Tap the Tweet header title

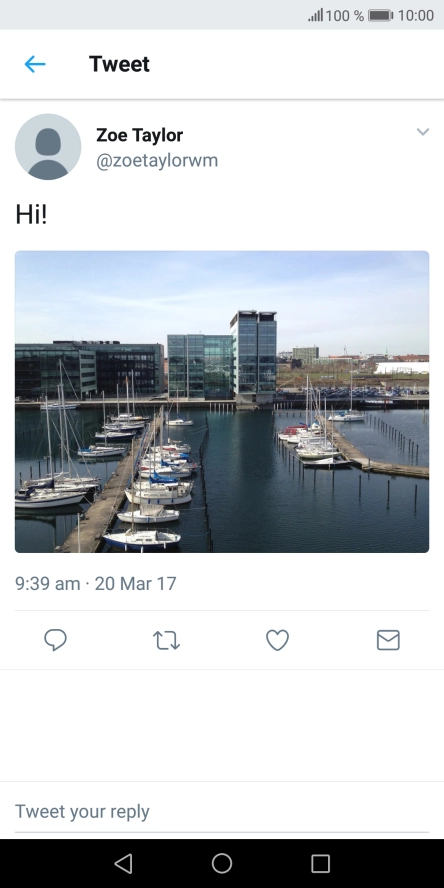coord(119,64)
